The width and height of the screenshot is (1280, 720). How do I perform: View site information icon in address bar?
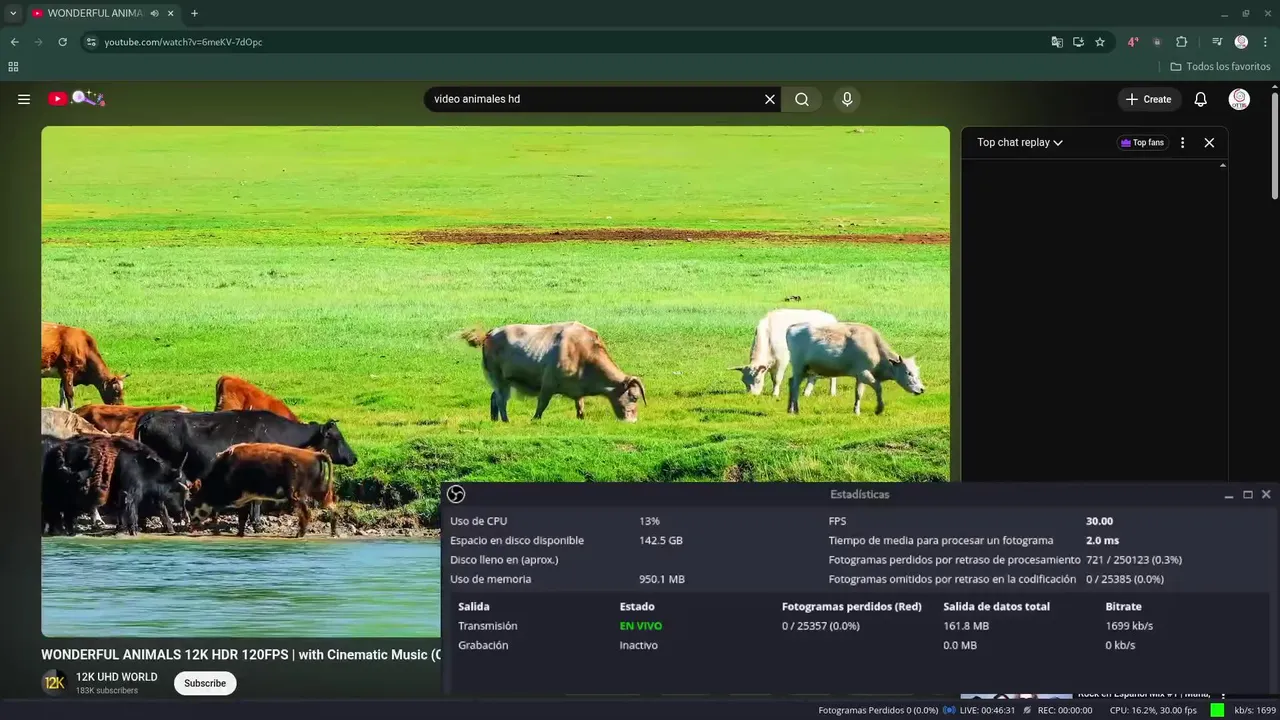click(x=90, y=42)
